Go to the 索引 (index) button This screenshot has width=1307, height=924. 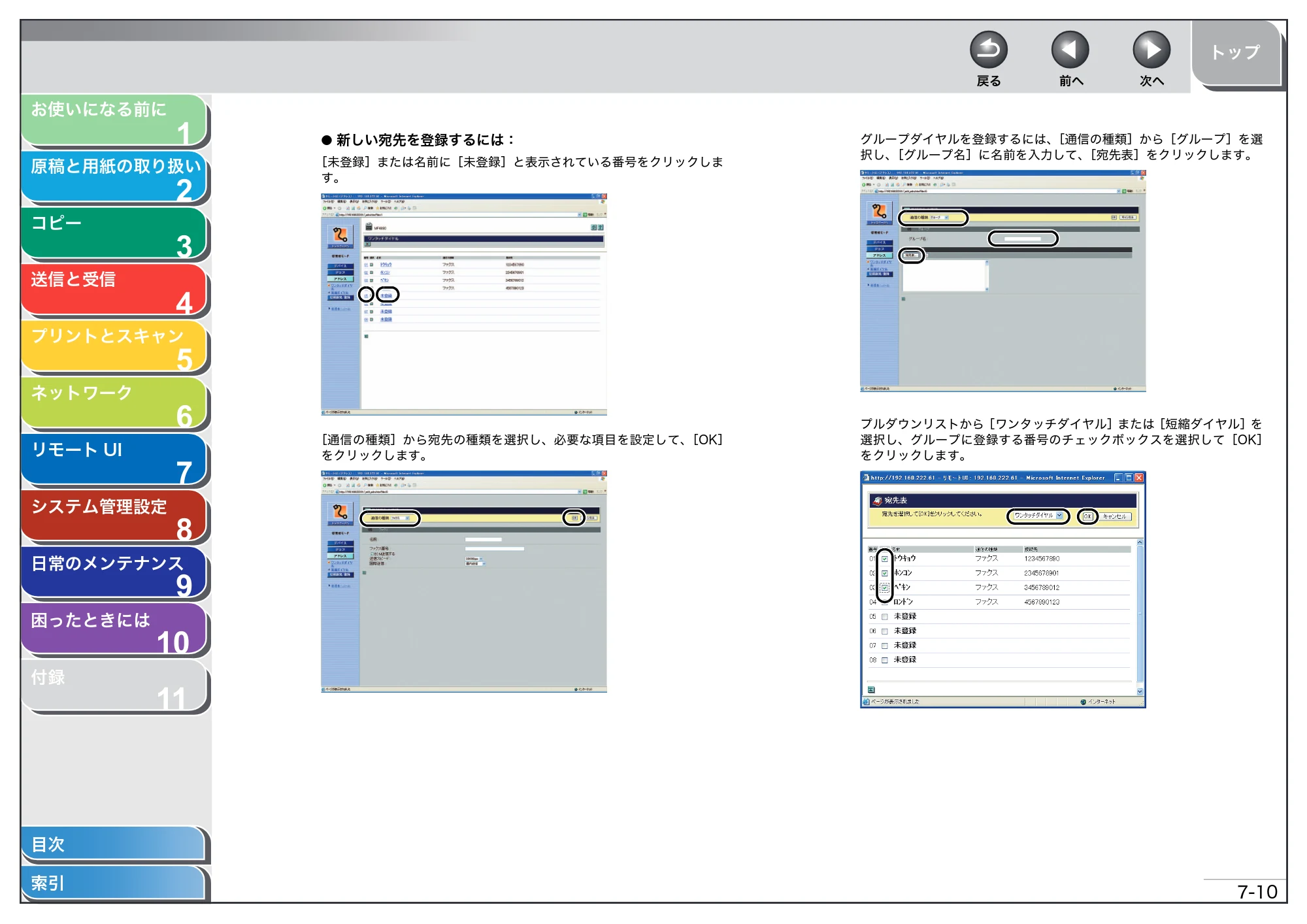[x=114, y=883]
